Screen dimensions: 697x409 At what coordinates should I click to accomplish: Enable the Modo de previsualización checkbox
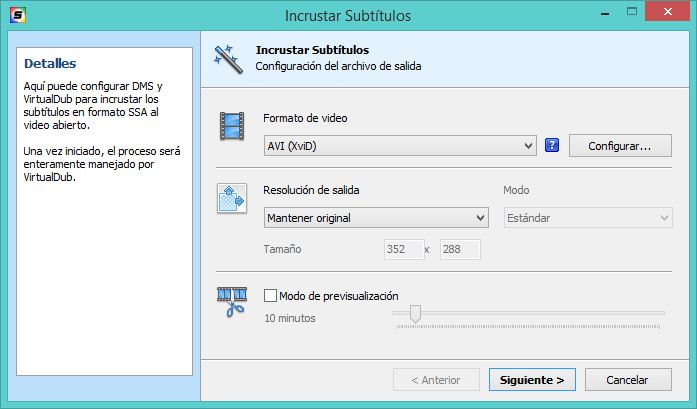[x=270, y=296]
